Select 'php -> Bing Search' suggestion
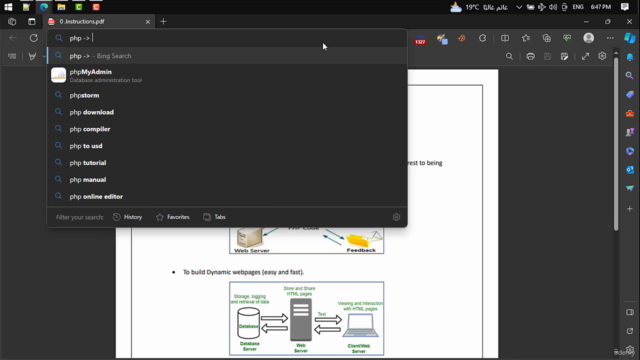The height and width of the screenshot is (360, 640). (x=227, y=56)
